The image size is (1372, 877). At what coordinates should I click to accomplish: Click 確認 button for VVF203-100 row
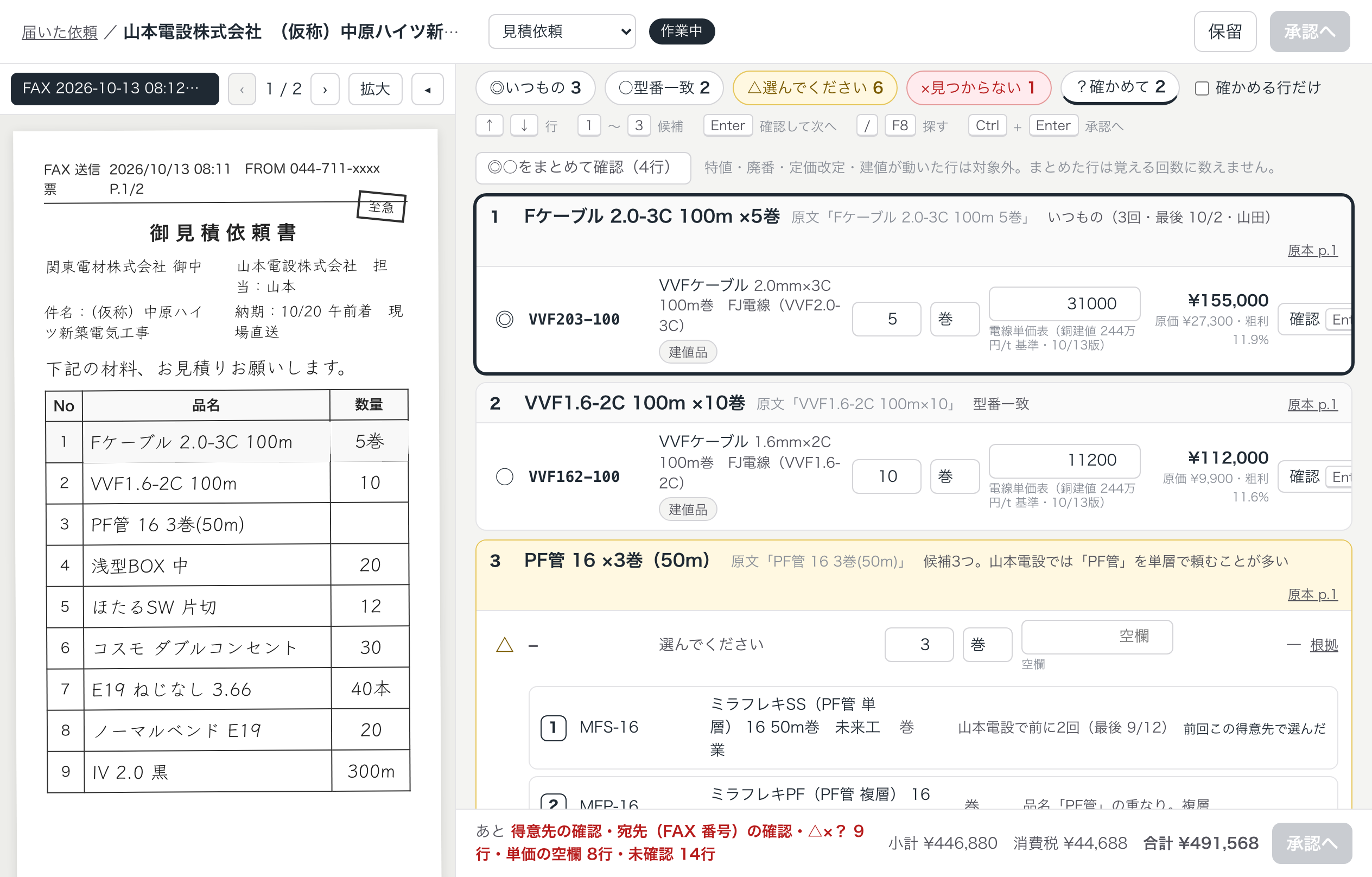click(1314, 319)
